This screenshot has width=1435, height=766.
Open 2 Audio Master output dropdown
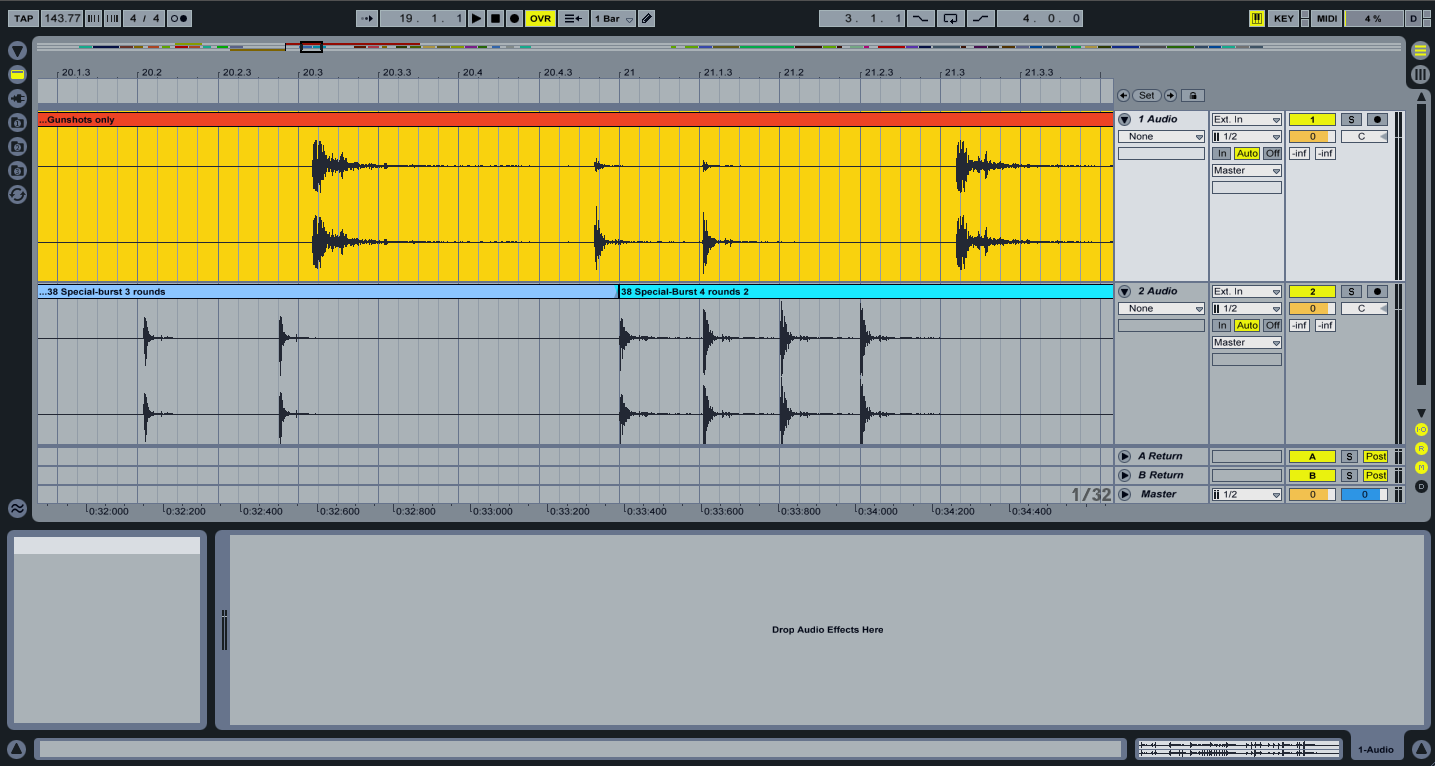[x=1246, y=342]
